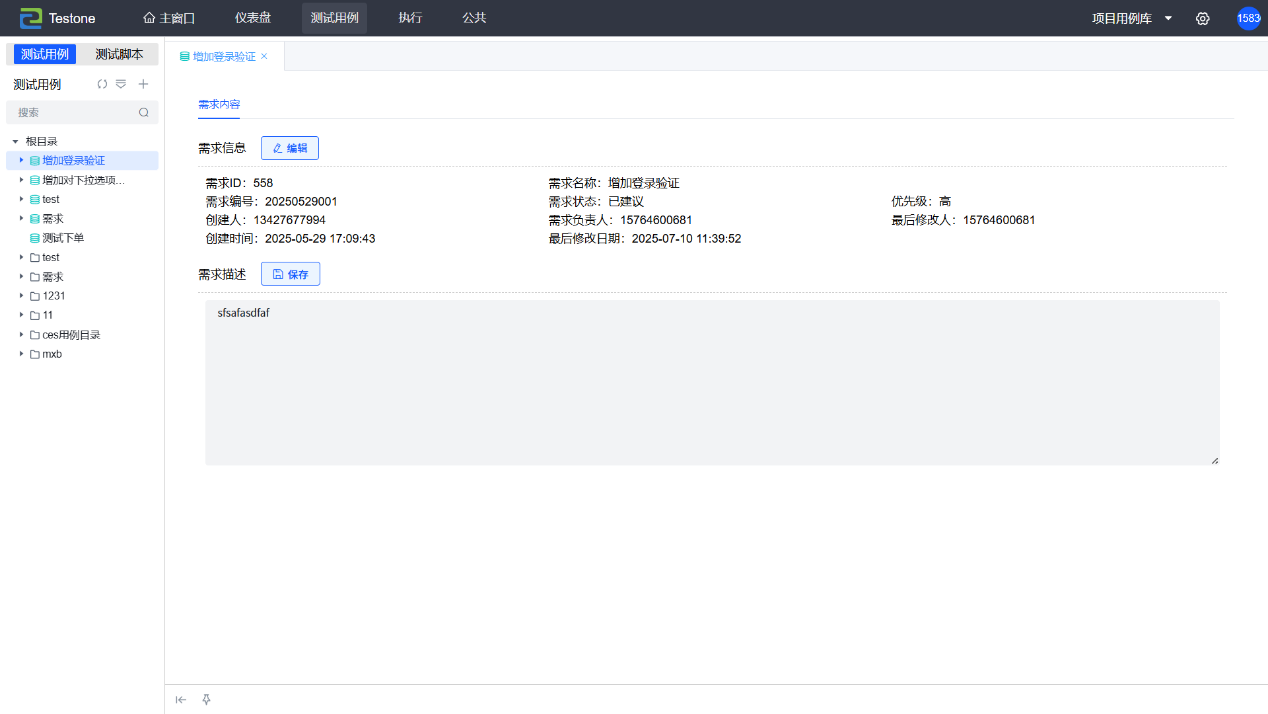
Task: Click the search magnifier icon in sidebar
Action: (144, 113)
